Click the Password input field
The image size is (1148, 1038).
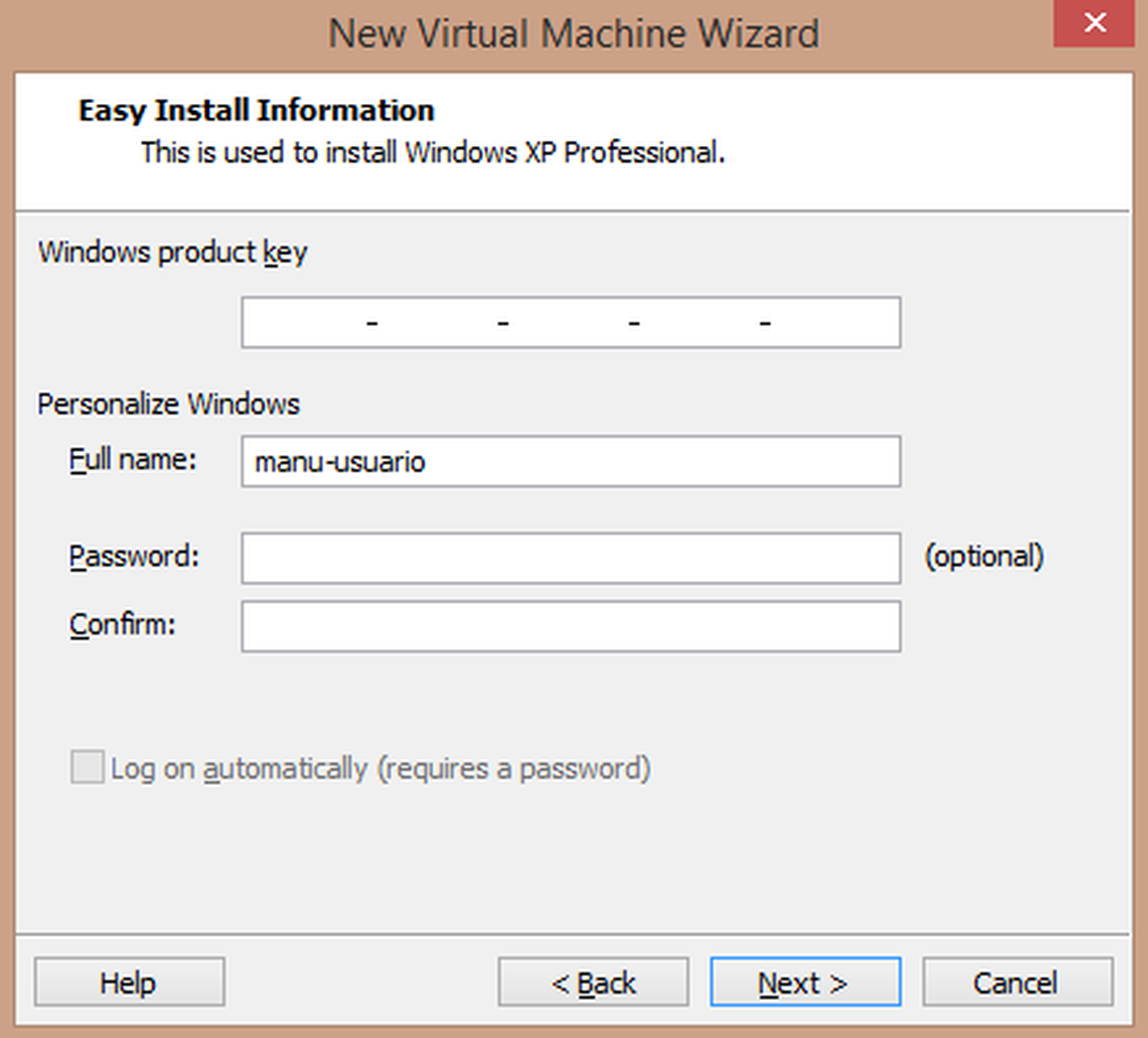tap(571, 558)
